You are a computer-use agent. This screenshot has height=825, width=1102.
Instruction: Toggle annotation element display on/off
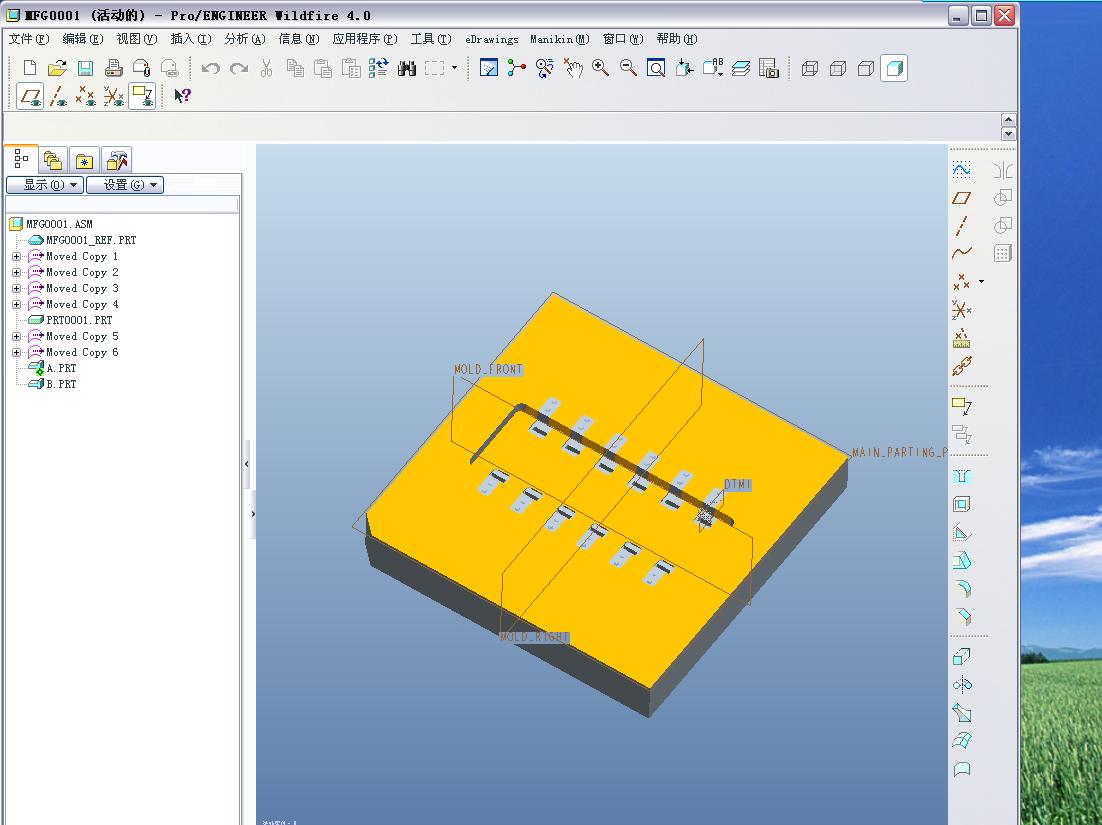pyautogui.click(x=142, y=96)
